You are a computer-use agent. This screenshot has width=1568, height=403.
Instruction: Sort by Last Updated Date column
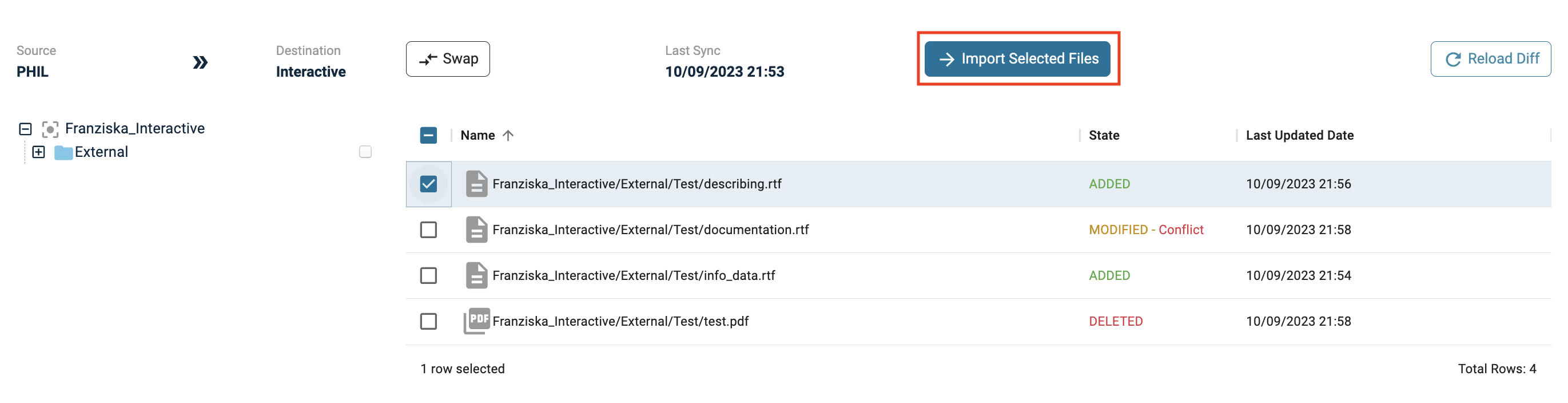pyautogui.click(x=1299, y=135)
